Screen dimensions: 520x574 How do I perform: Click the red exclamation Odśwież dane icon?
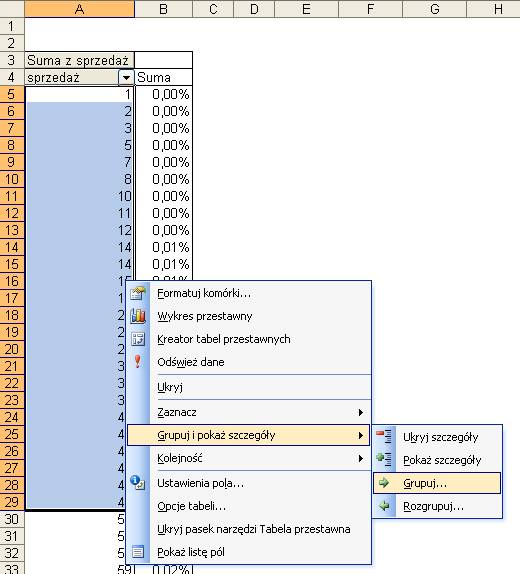pyautogui.click(x=138, y=362)
